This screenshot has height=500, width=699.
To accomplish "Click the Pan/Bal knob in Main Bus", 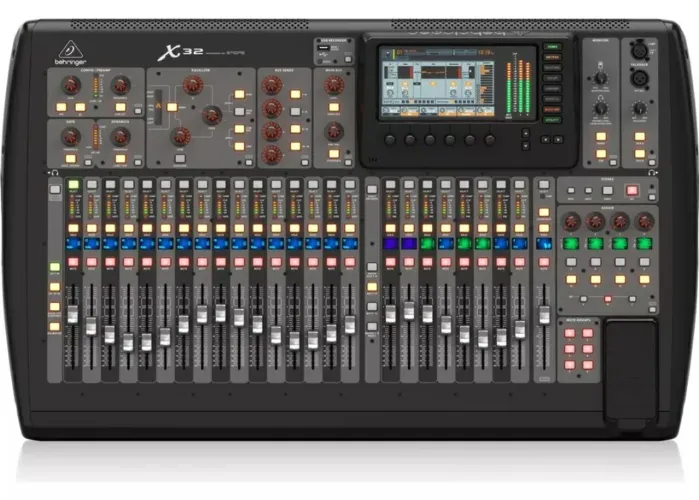I will (333, 131).
